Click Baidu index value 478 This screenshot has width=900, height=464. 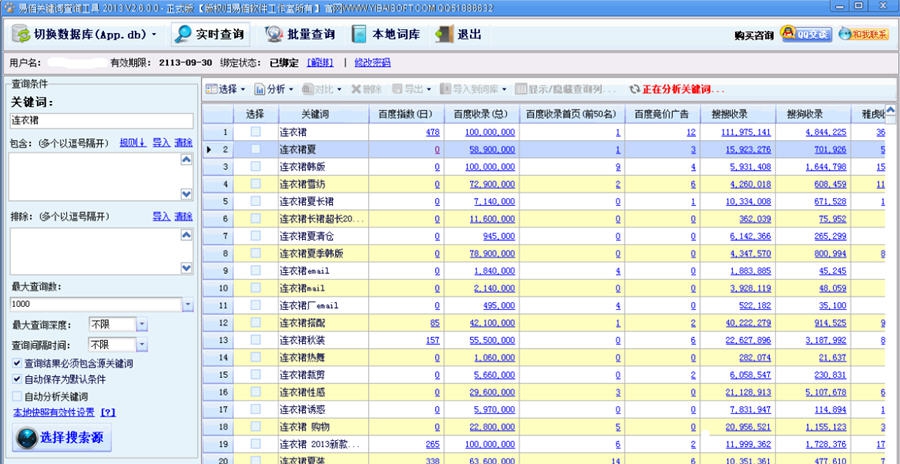[433, 132]
